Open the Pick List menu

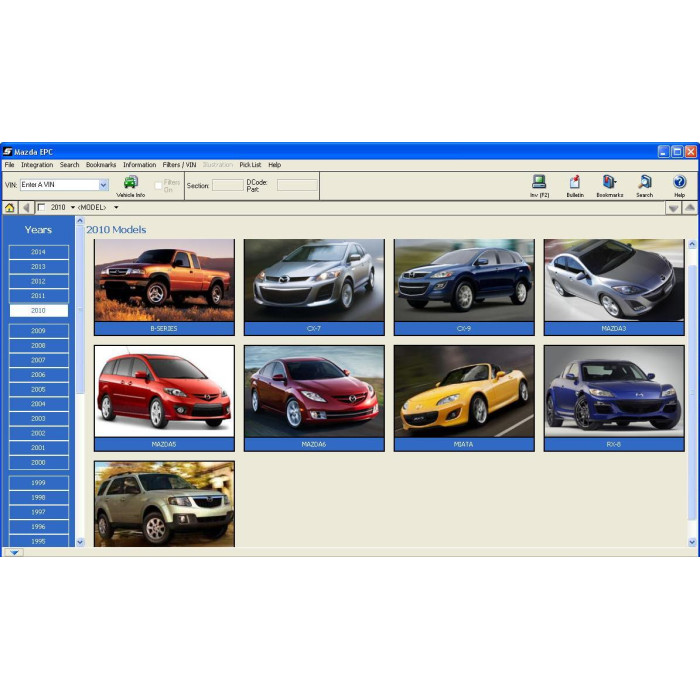pos(250,165)
